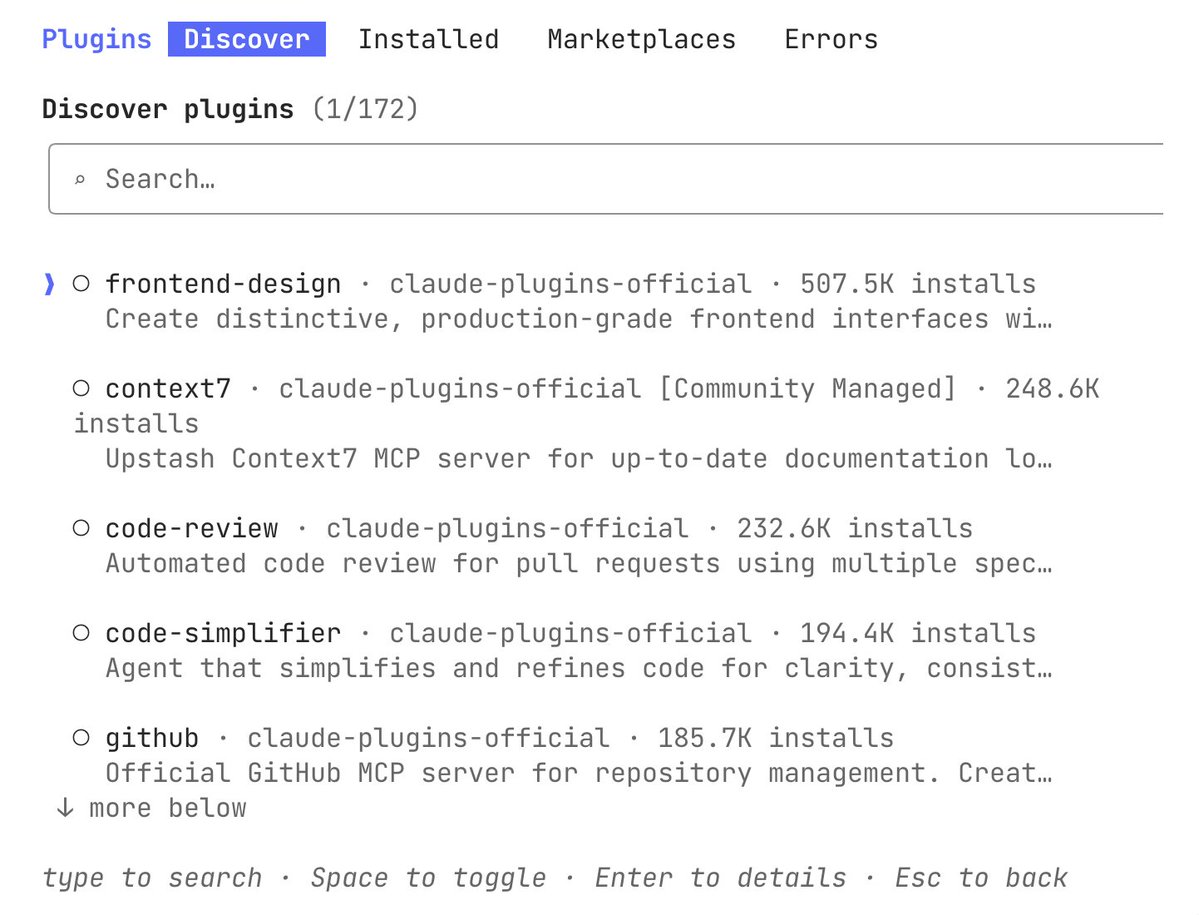
Task: Click the 'more below' indicator text
Action: [x=167, y=808]
